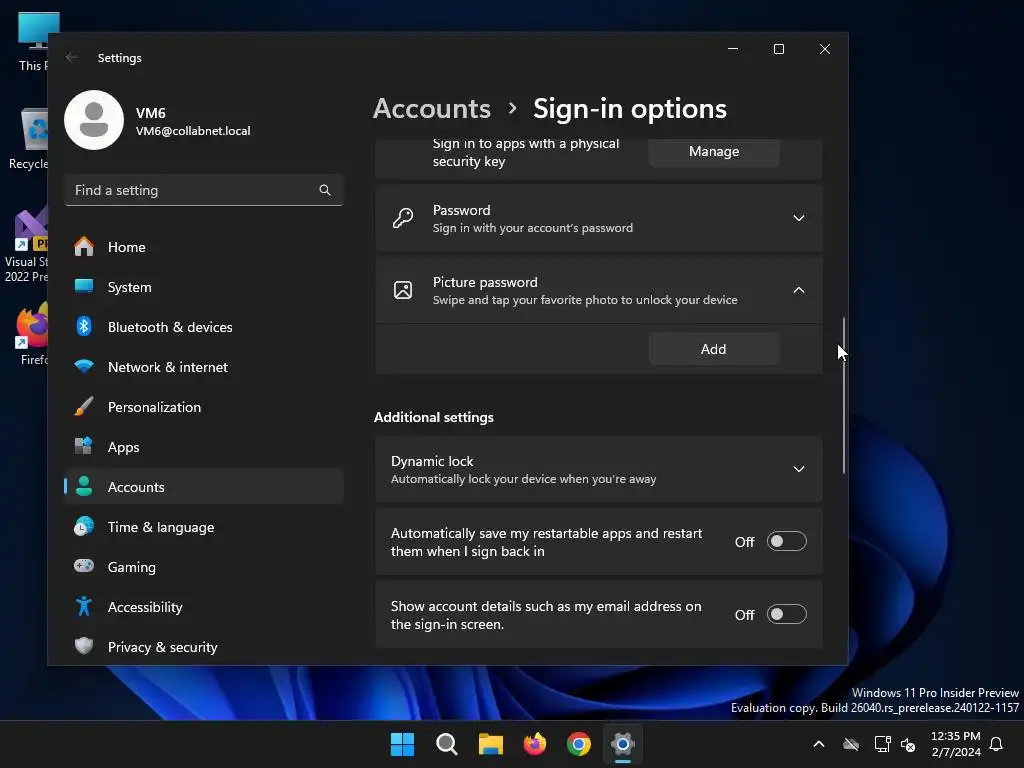Click the back arrow in Settings title bar

(x=72, y=57)
